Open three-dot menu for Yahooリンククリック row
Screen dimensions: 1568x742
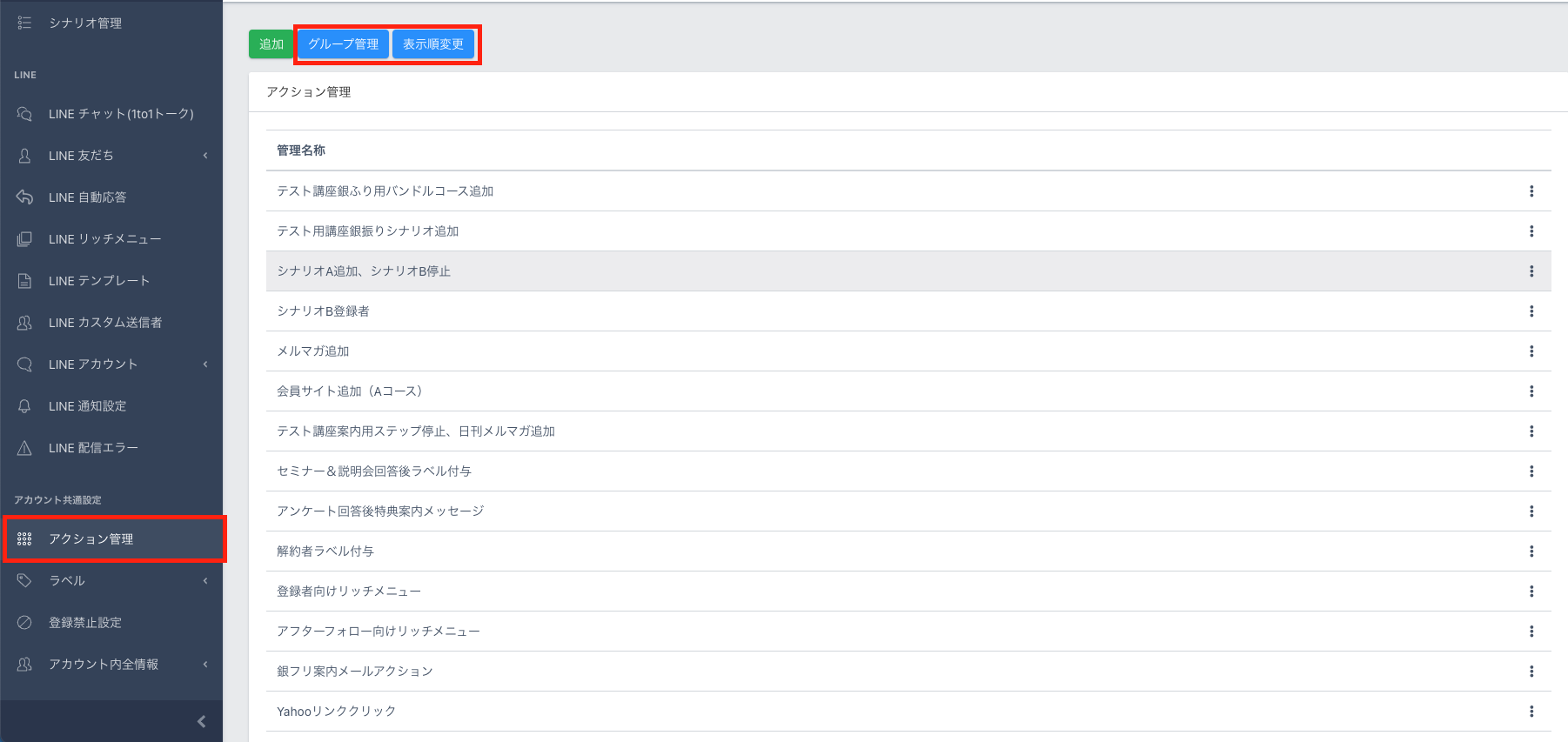point(1531,712)
